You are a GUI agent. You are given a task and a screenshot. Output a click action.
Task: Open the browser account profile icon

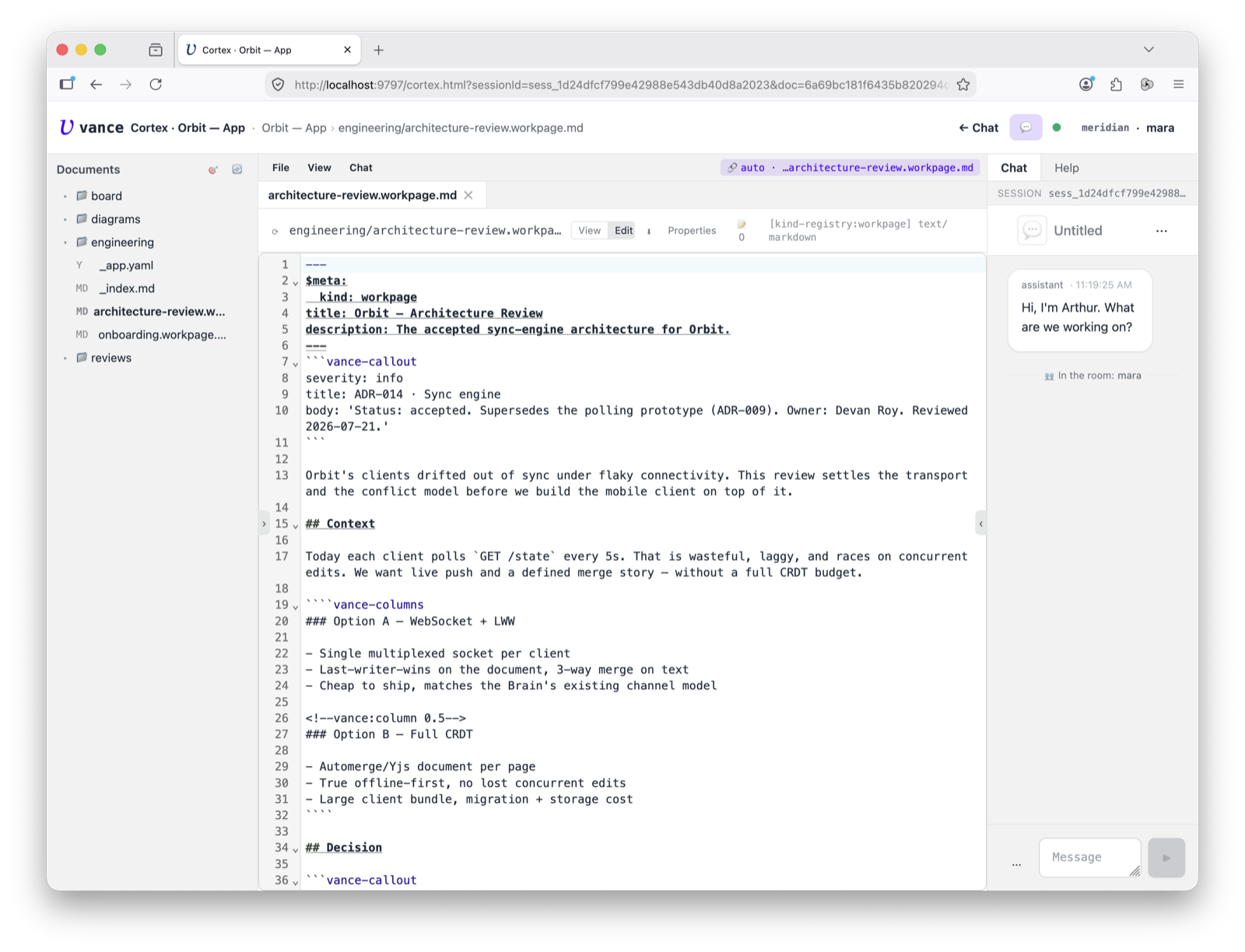(1086, 84)
